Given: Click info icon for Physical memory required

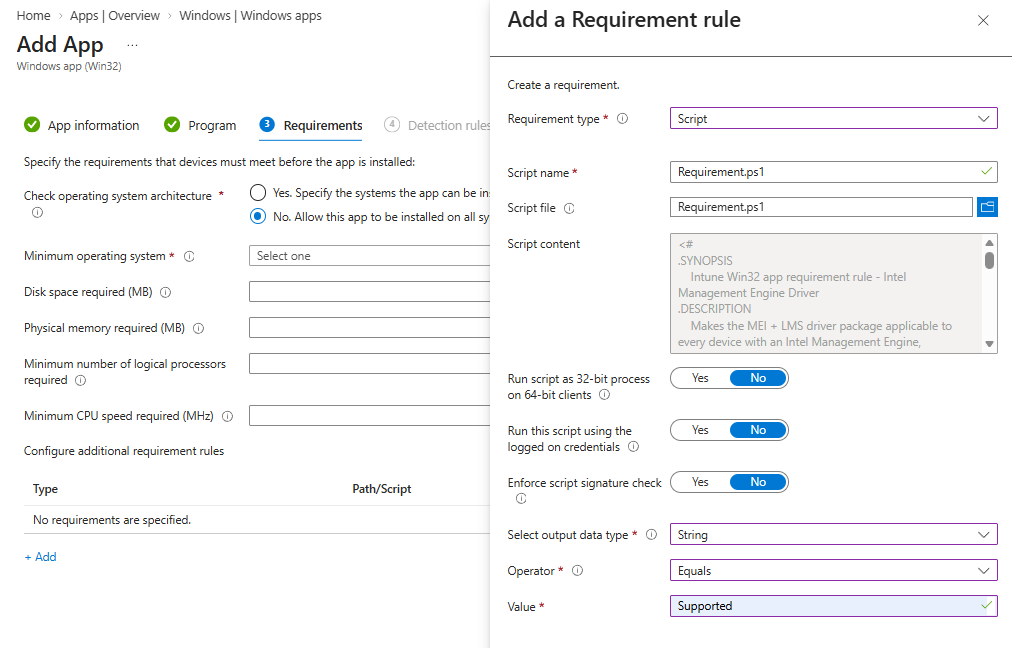Looking at the screenshot, I should point(199,329).
